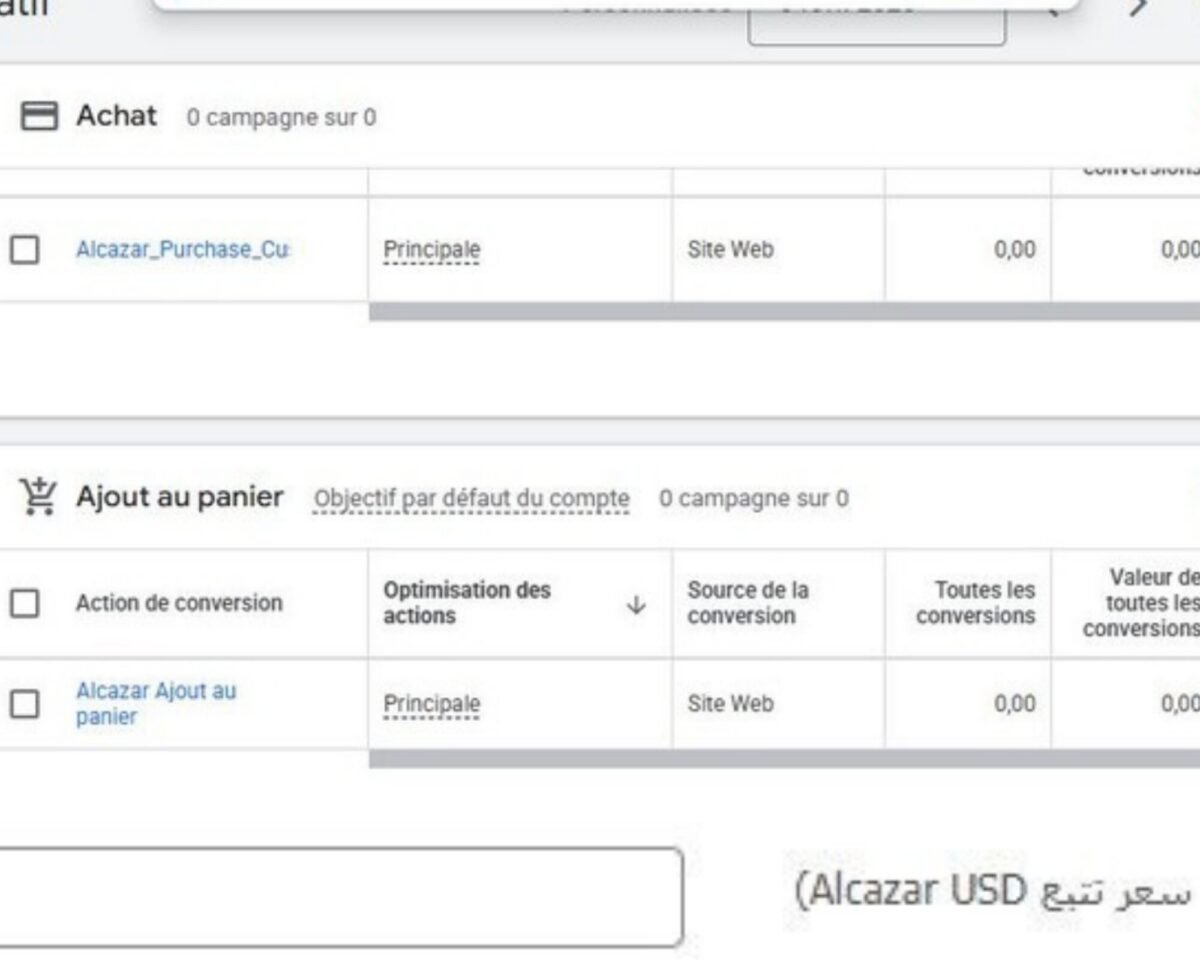Tick the Alcazar_Purchase row checkbox

pyautogui.click(x=25, y=250)
